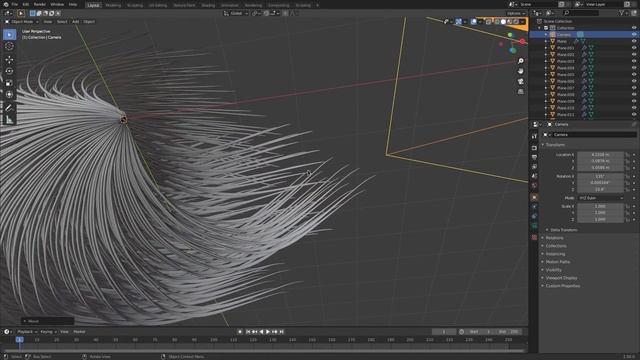Image resolution: width=640 pixels, height=360 pixels.
Task: Open the Render menu
Action: (x=40, y=4)
